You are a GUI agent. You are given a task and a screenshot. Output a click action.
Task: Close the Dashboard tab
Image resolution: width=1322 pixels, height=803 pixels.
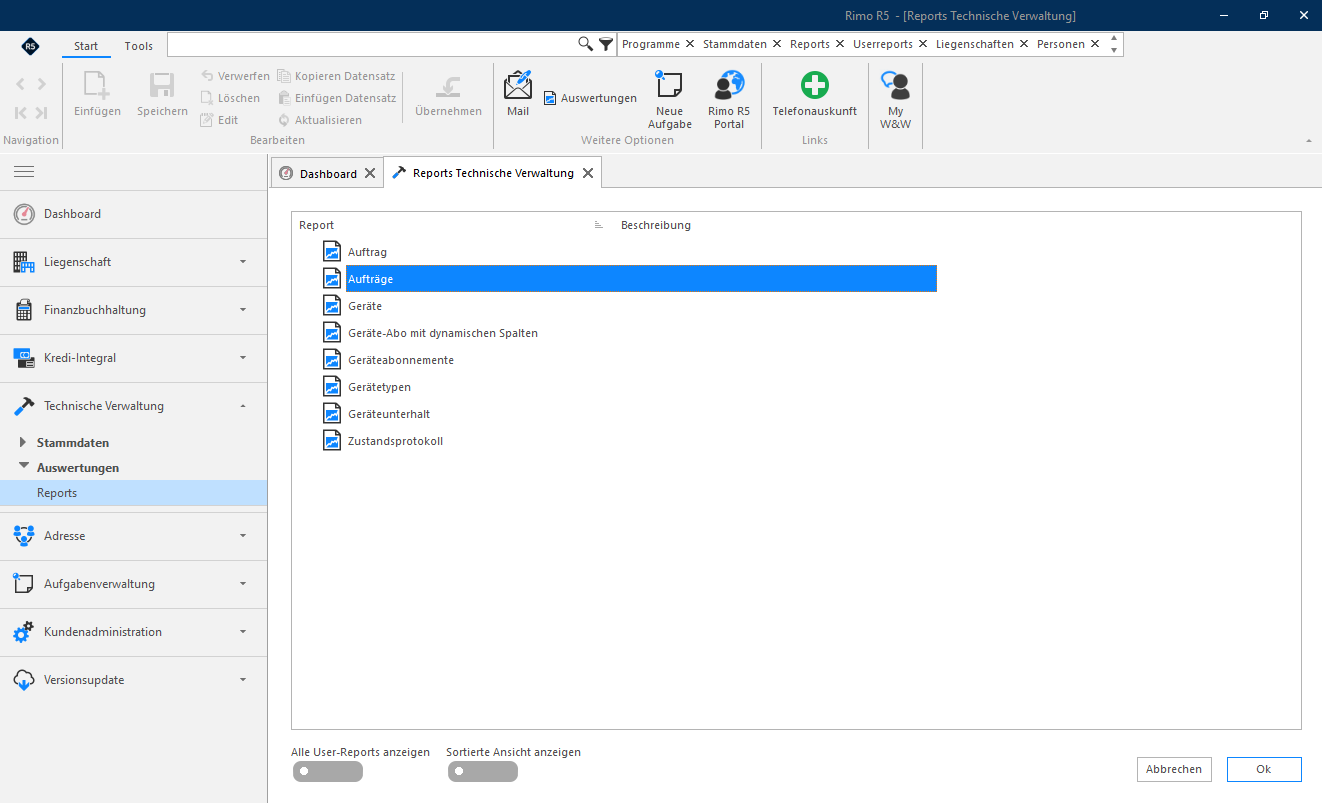click(x=370, y=173)
